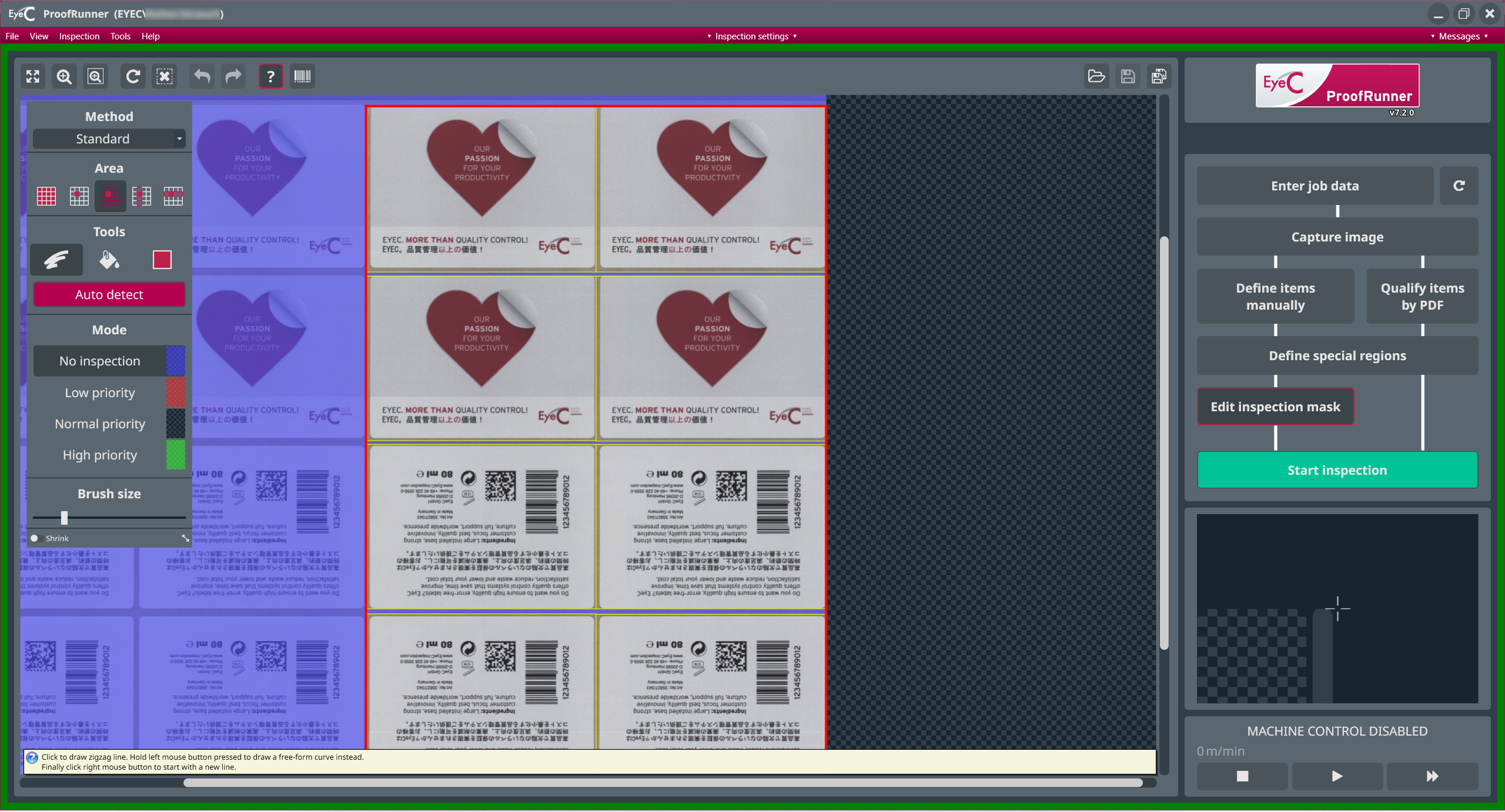Click the dark Normal priority color swatch
The image size is (1505, 812).
click(x=176, y=424)
